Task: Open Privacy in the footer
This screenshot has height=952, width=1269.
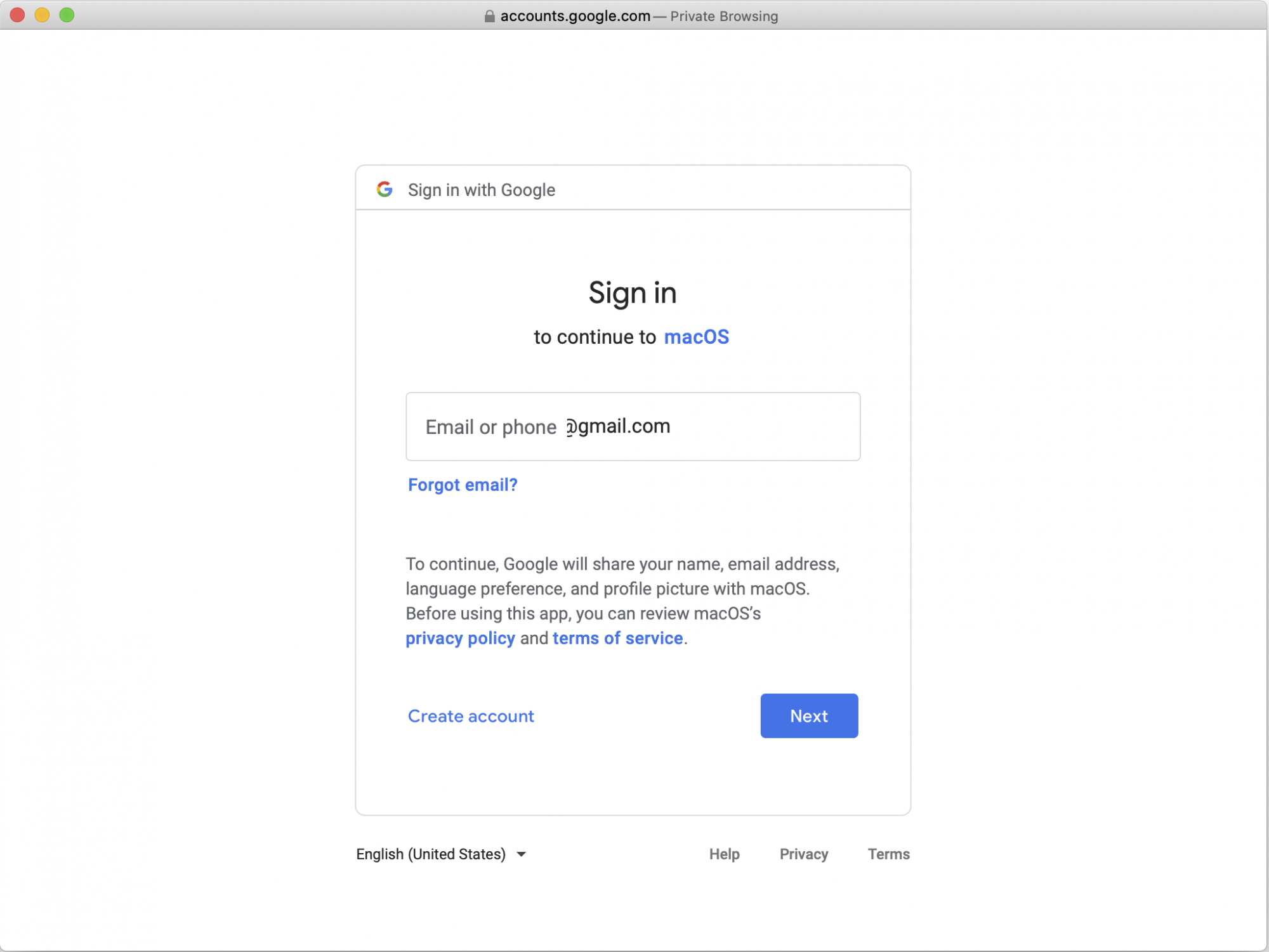Action: [x=804, y=854]
